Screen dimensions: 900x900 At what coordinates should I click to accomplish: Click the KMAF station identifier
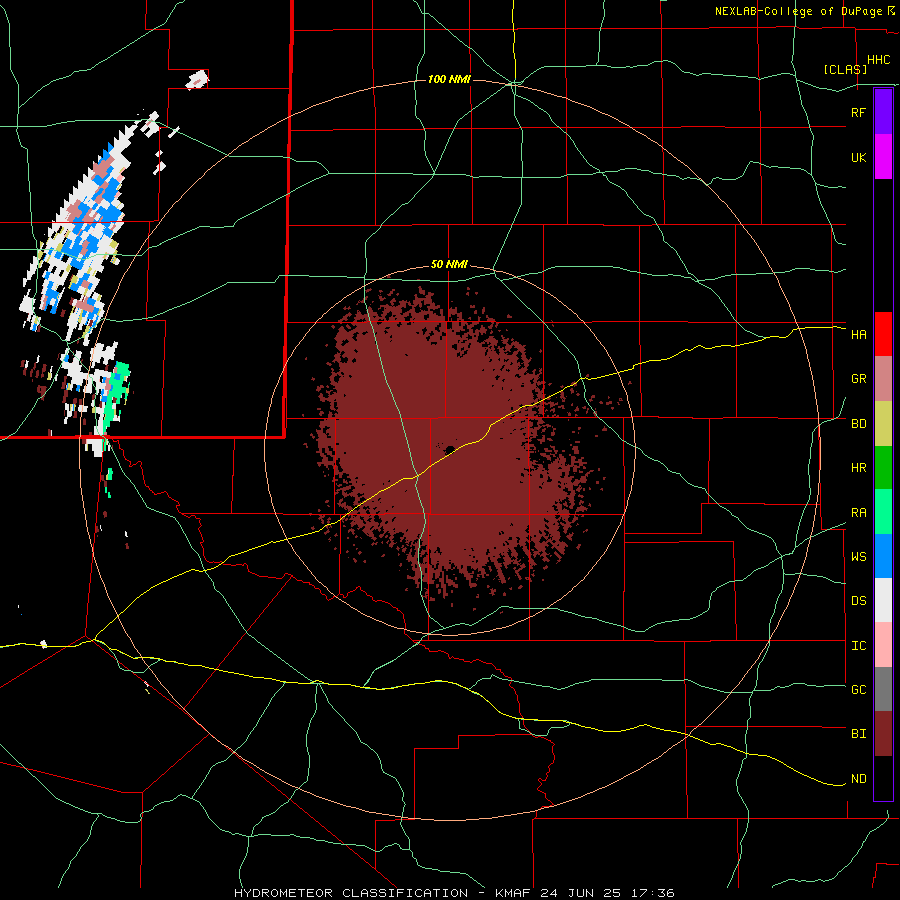pos(514,893)
